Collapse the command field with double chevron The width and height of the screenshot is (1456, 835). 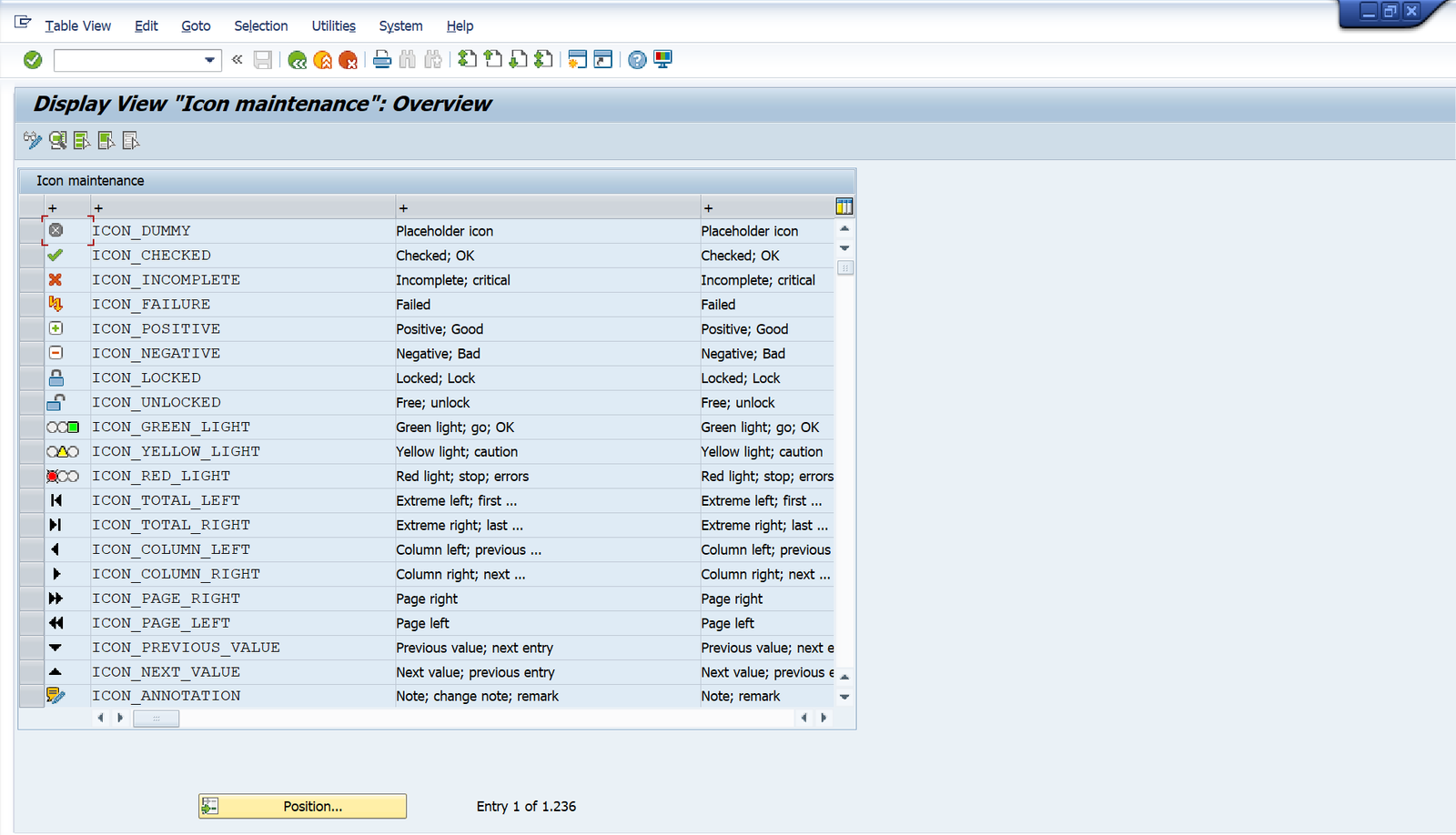coord(238,59)
